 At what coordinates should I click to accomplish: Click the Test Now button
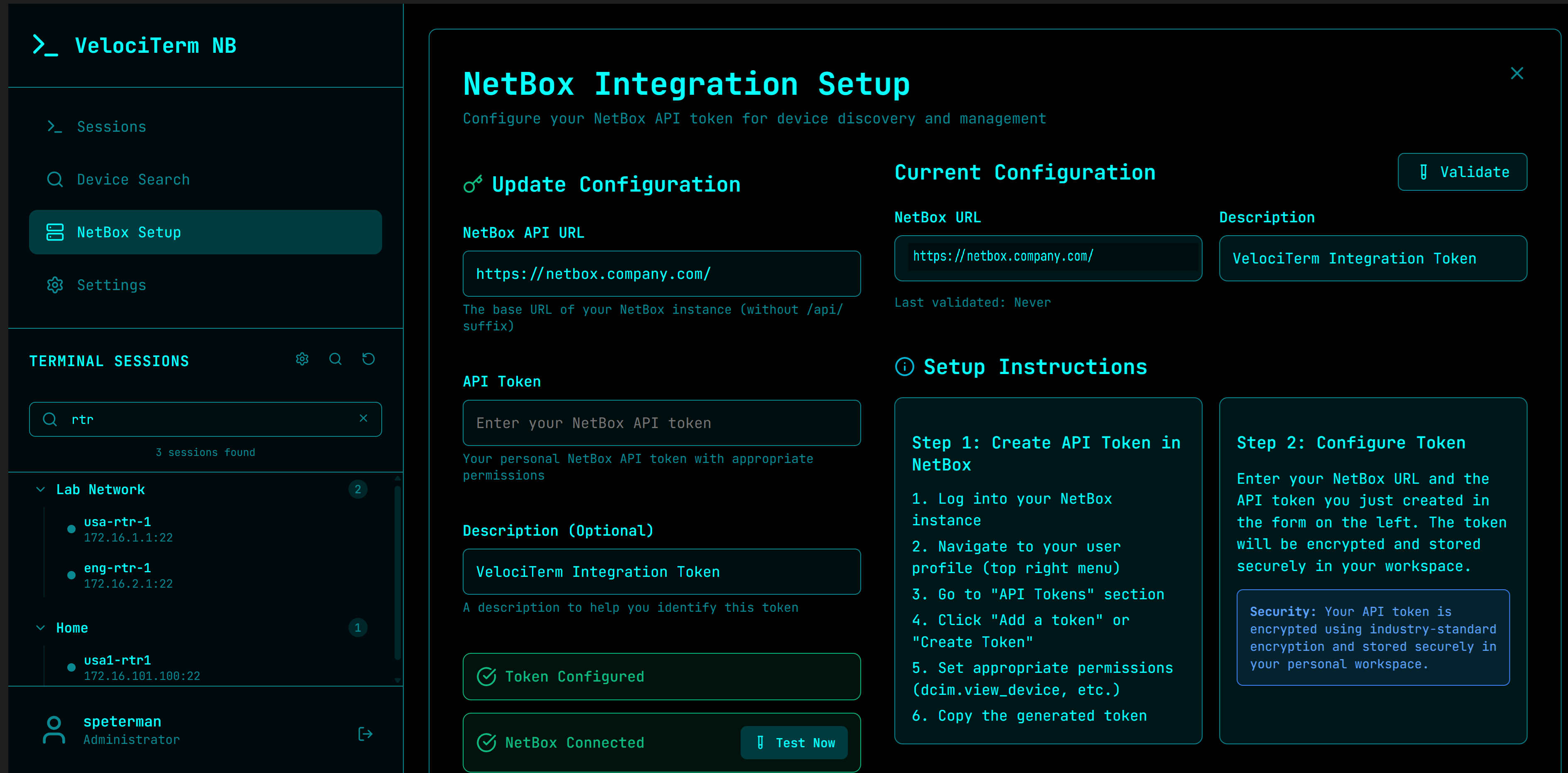pos(794,742)
